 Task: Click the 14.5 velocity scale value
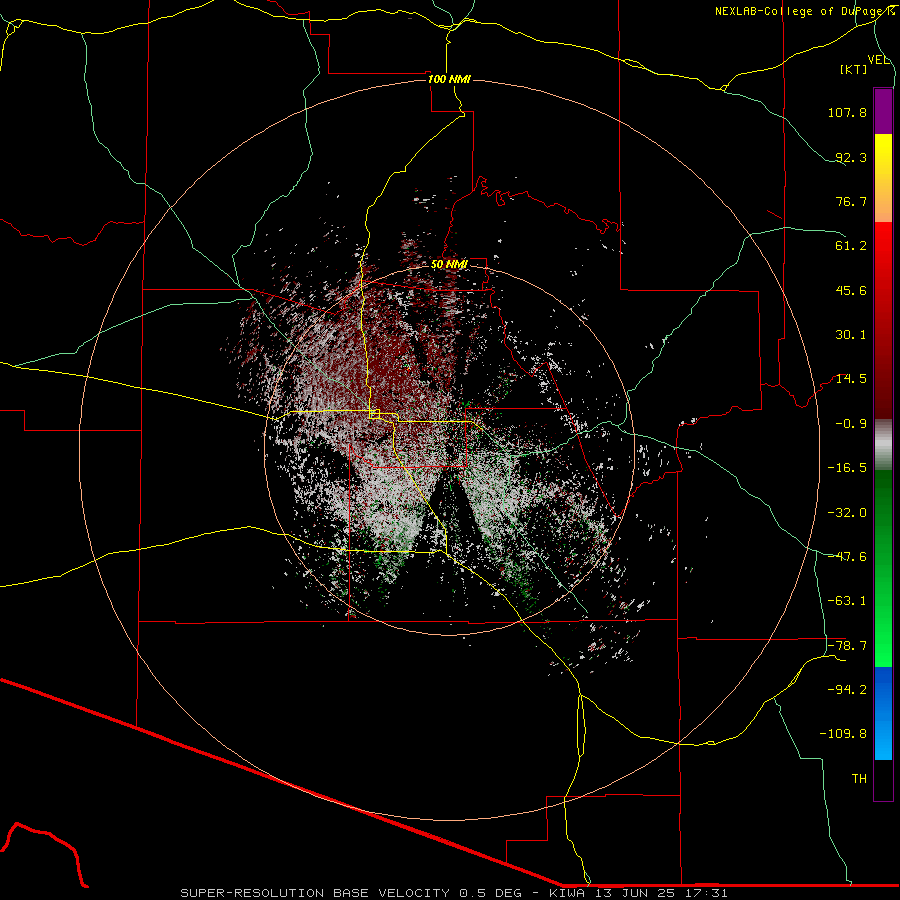pyautogui.click(x=851, y=379)
